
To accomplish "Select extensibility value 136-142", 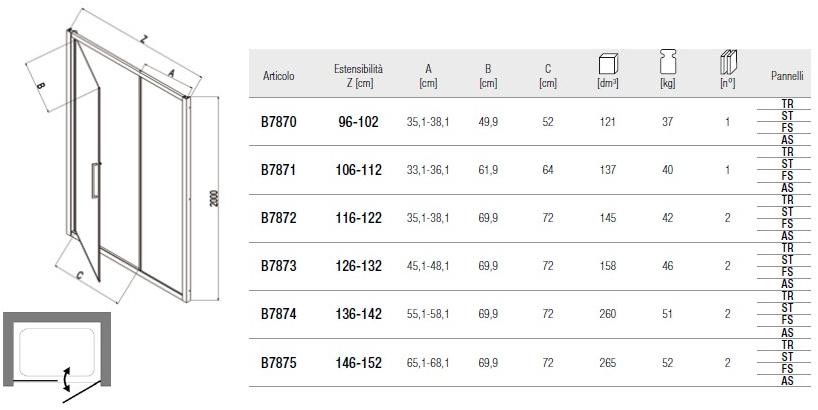I will [359, 314].
